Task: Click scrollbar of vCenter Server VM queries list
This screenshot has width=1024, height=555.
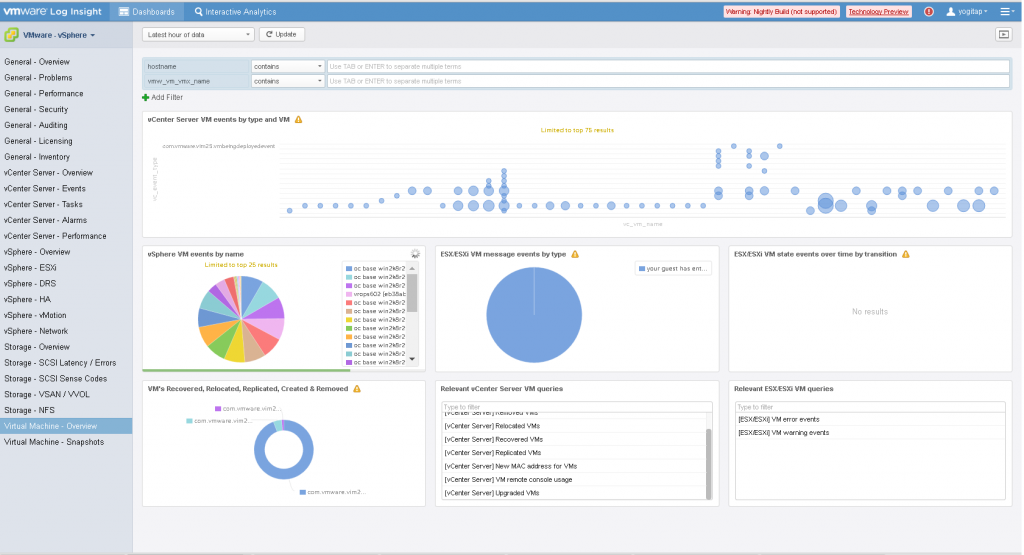Action: (x=709, y=464)
